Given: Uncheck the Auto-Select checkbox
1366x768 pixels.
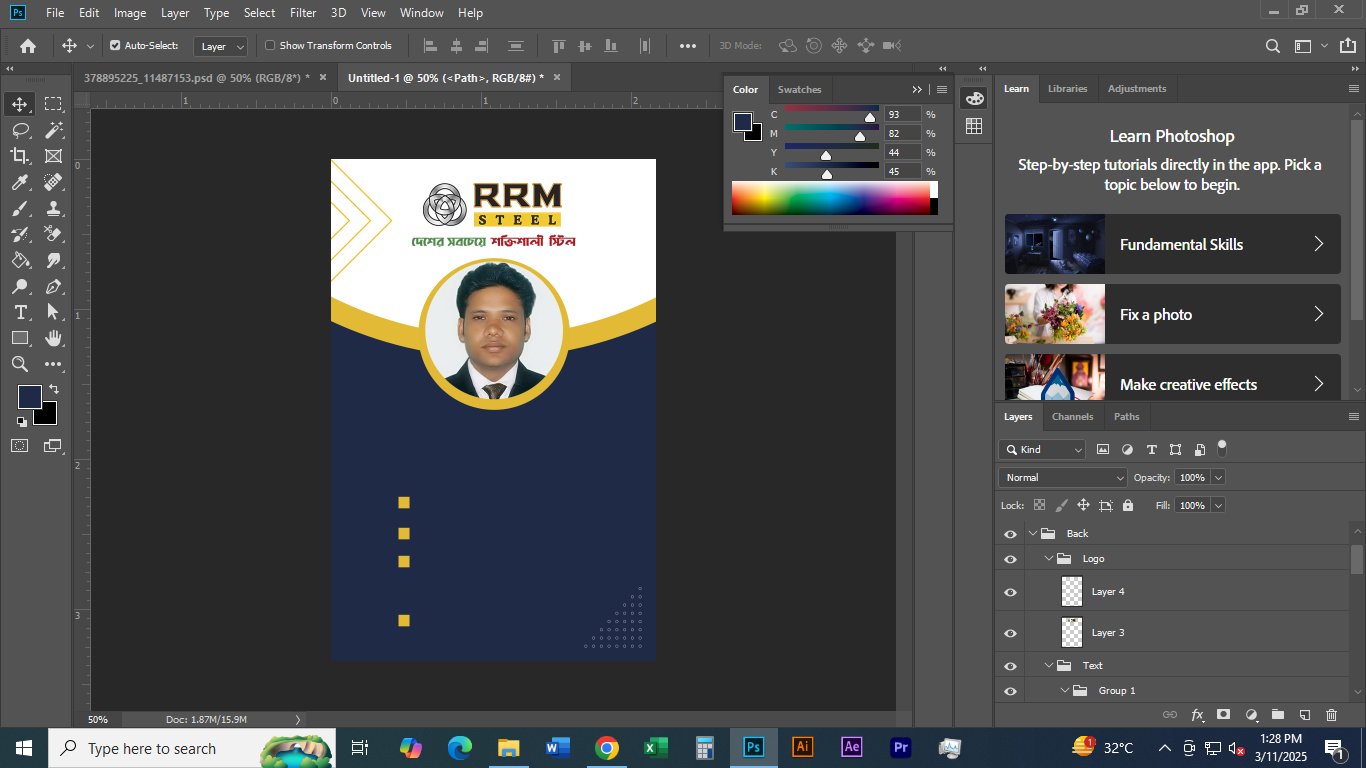Looking at the screenshot, I should coord(115,46).
